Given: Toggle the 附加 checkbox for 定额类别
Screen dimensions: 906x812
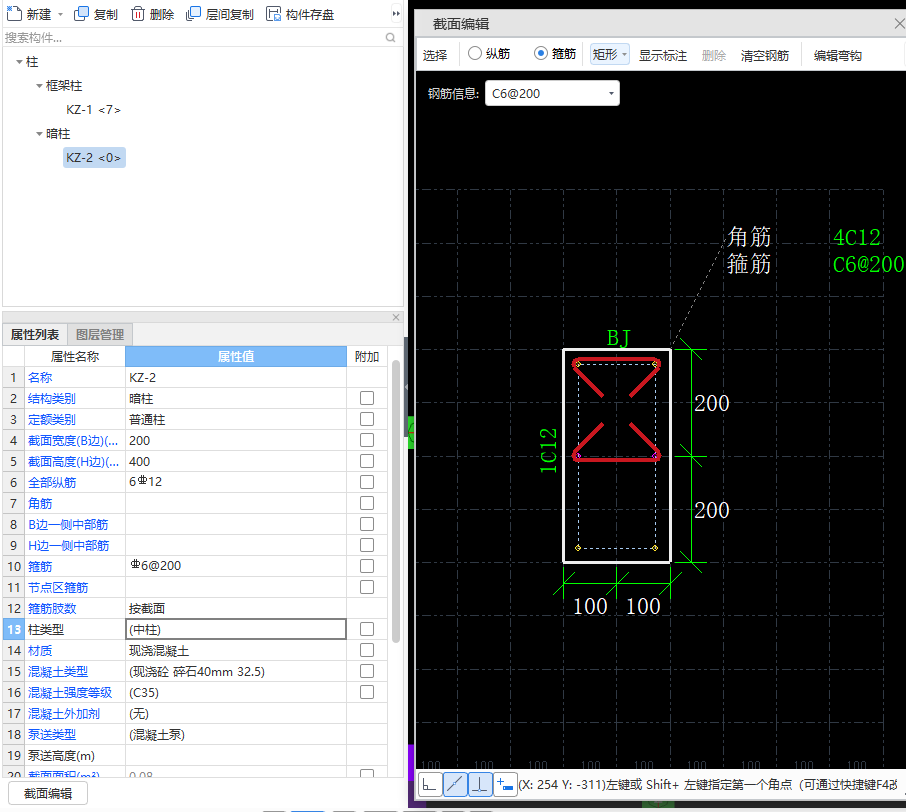Looking at the screenshot, I should (x=367, y=419).
